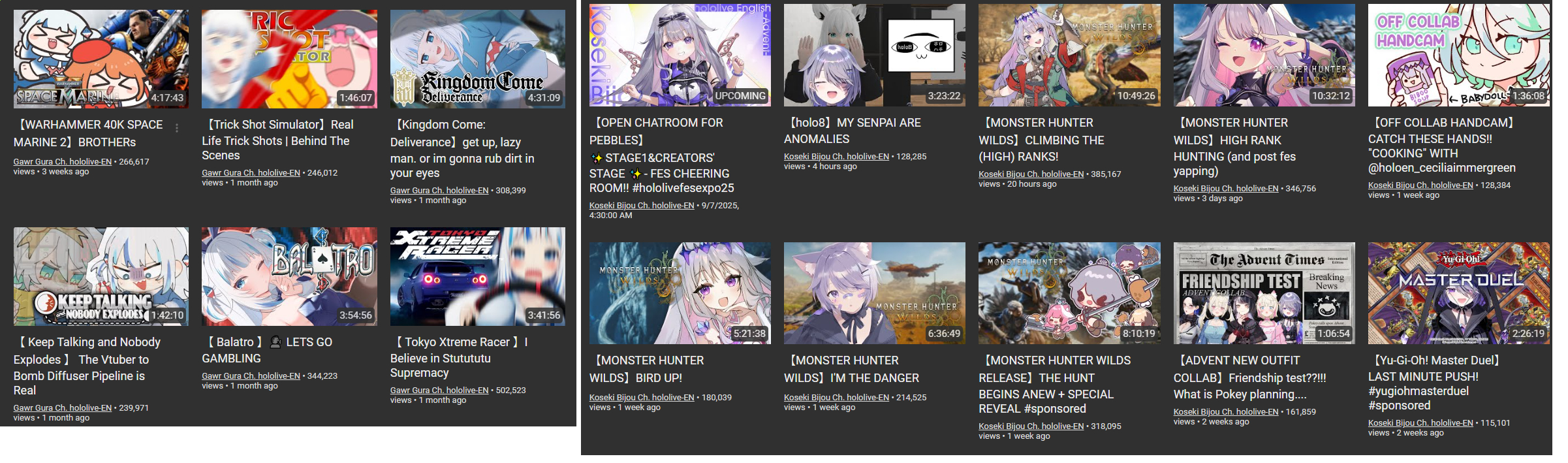Open the holo8 video thumbnail lasting 3:23:22
The width and height of the screenshot is (1568, 463).
coord(875,55)
